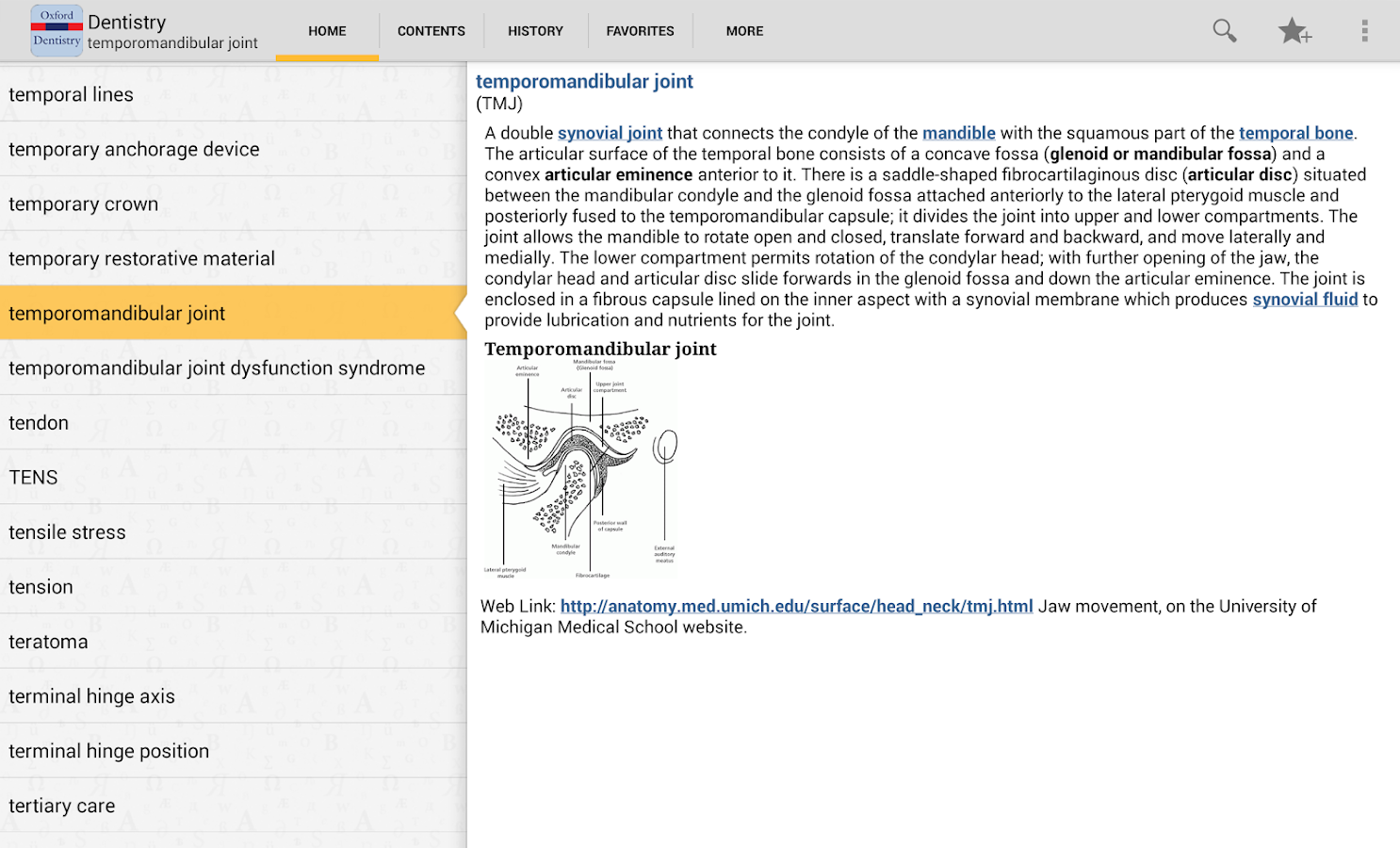The image size is (1400, 848).
Task: Click the article heading 'temporomandibular joint'
Action: pyautogui.click(x=584, y=82)
